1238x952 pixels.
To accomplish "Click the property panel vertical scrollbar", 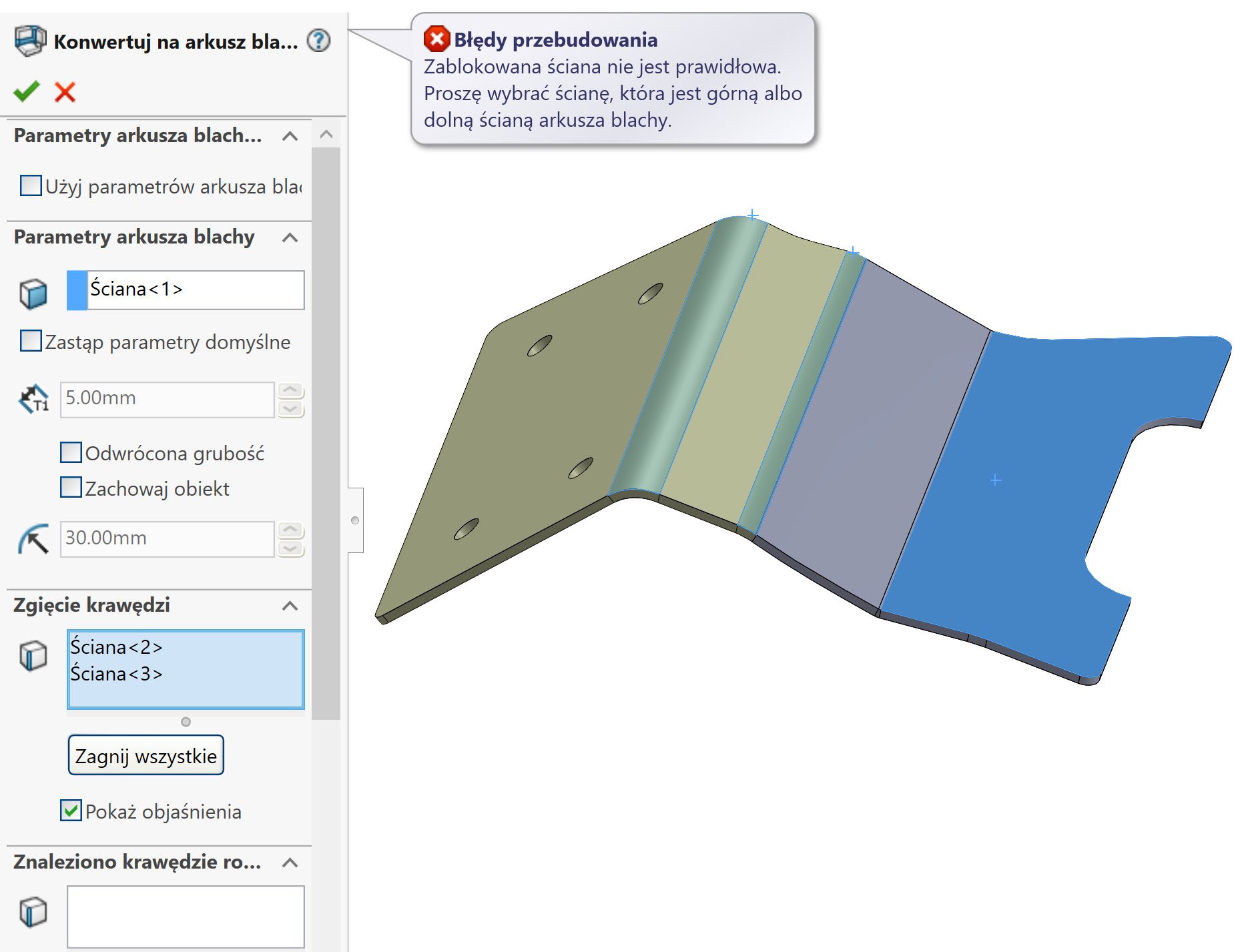I will [326, 434].
